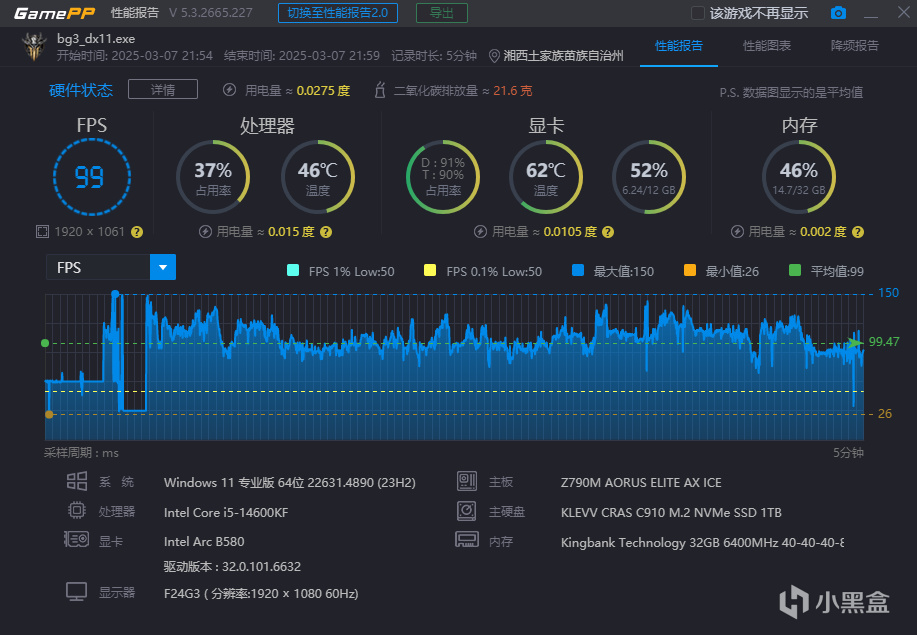
Task: Open the 降频报告 tab
Action: click(x=854, y=46)
